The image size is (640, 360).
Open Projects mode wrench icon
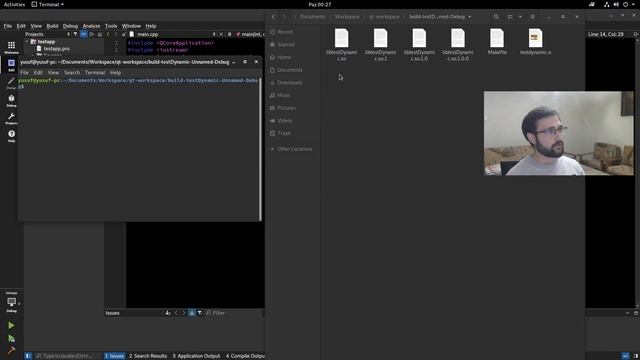pos(11,118)
